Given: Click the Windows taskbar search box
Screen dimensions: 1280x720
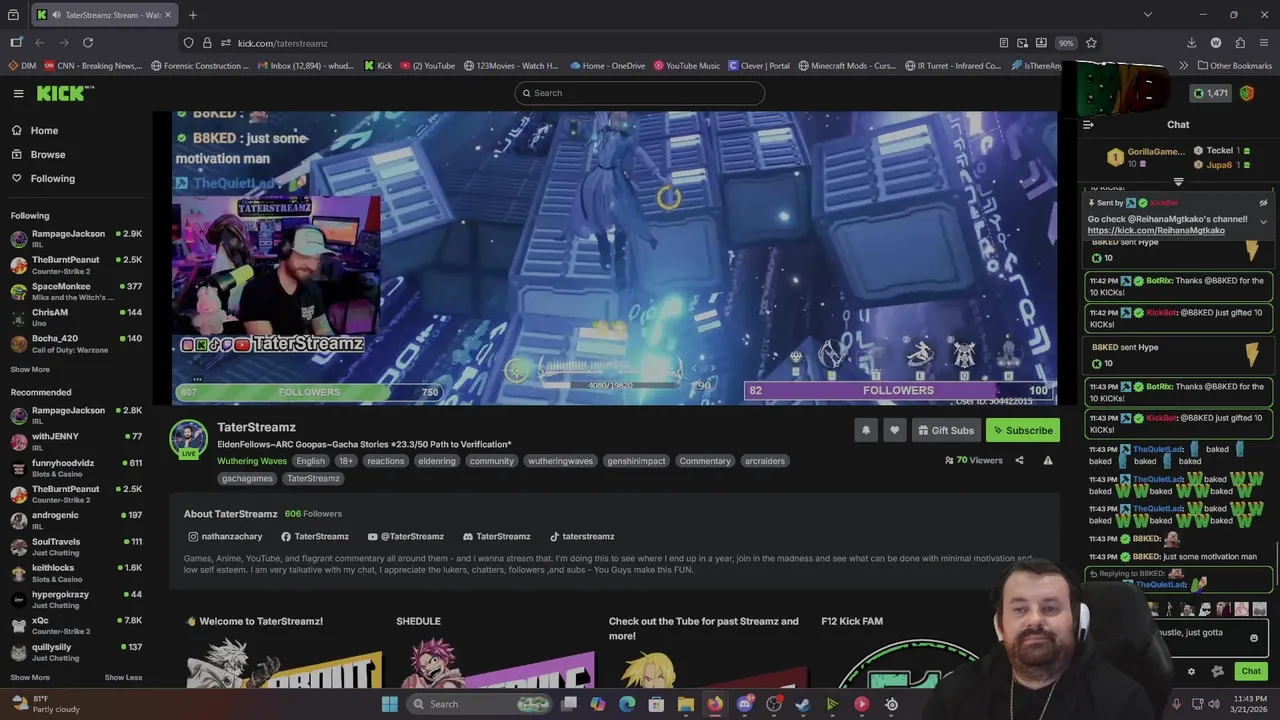Looking at the screenshot, I should click(x=480, y=704).
